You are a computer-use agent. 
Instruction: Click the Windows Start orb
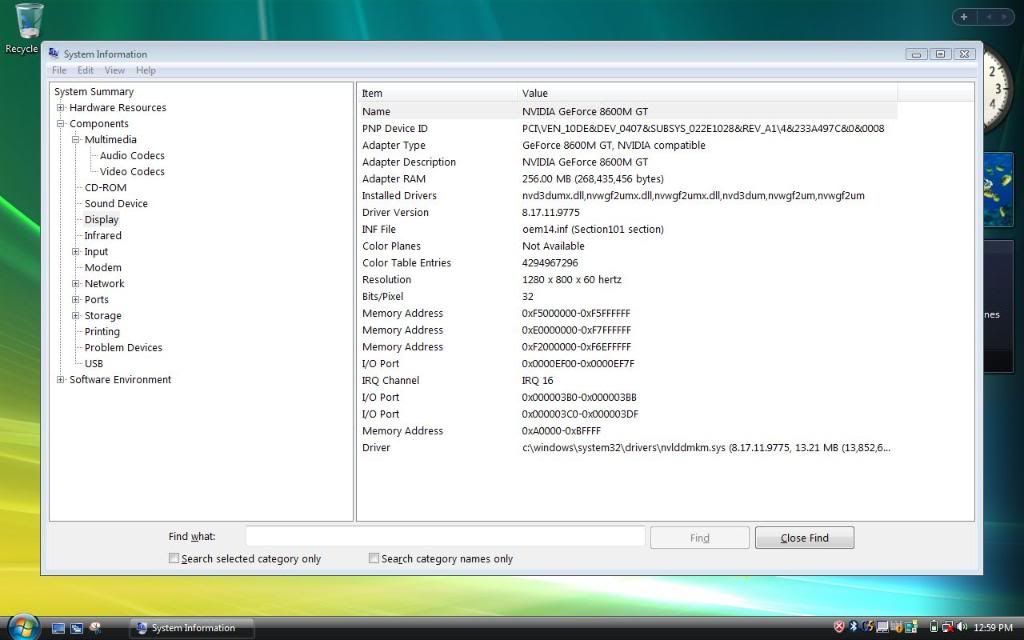[22, 627]
